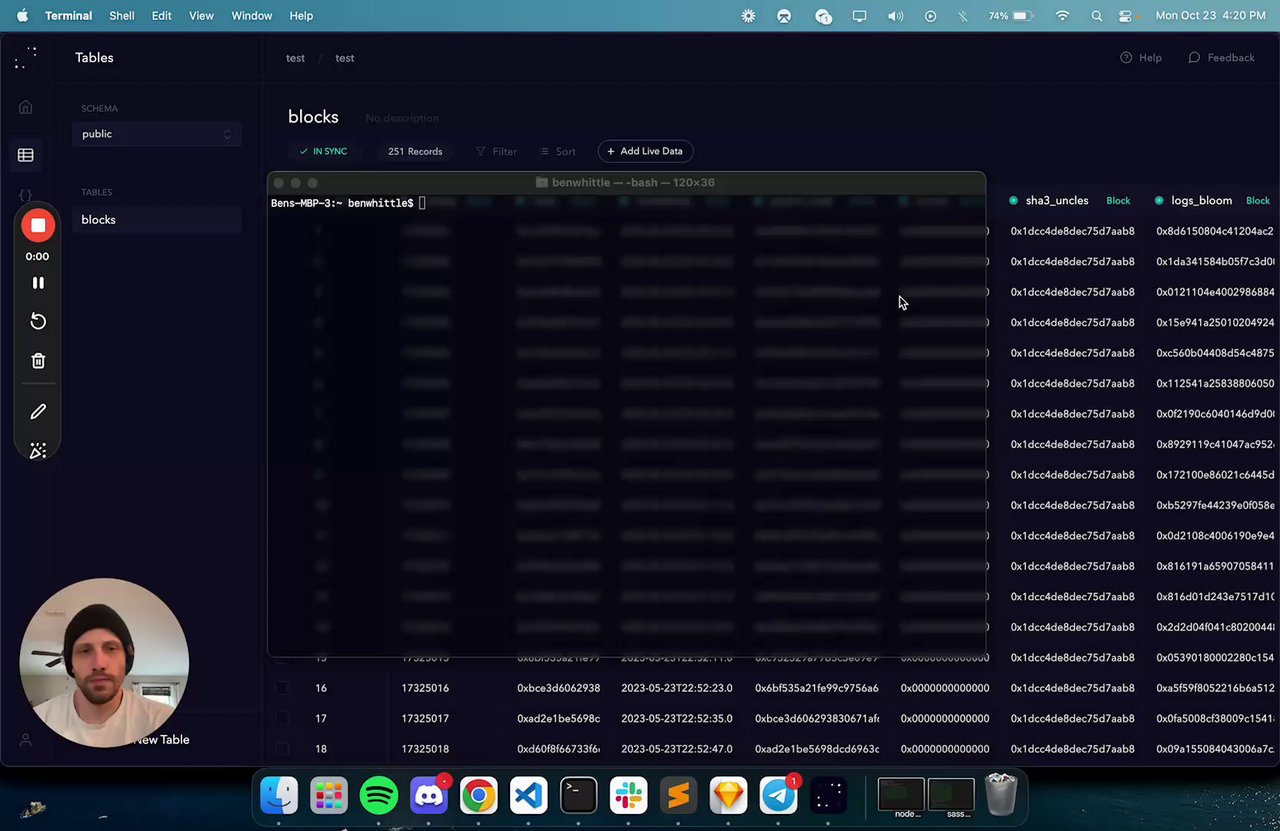This screenshot has width=1280, height=831.
Task: Select cell 0xbce3d6062938 in row 16
Action: pos(559,688)
